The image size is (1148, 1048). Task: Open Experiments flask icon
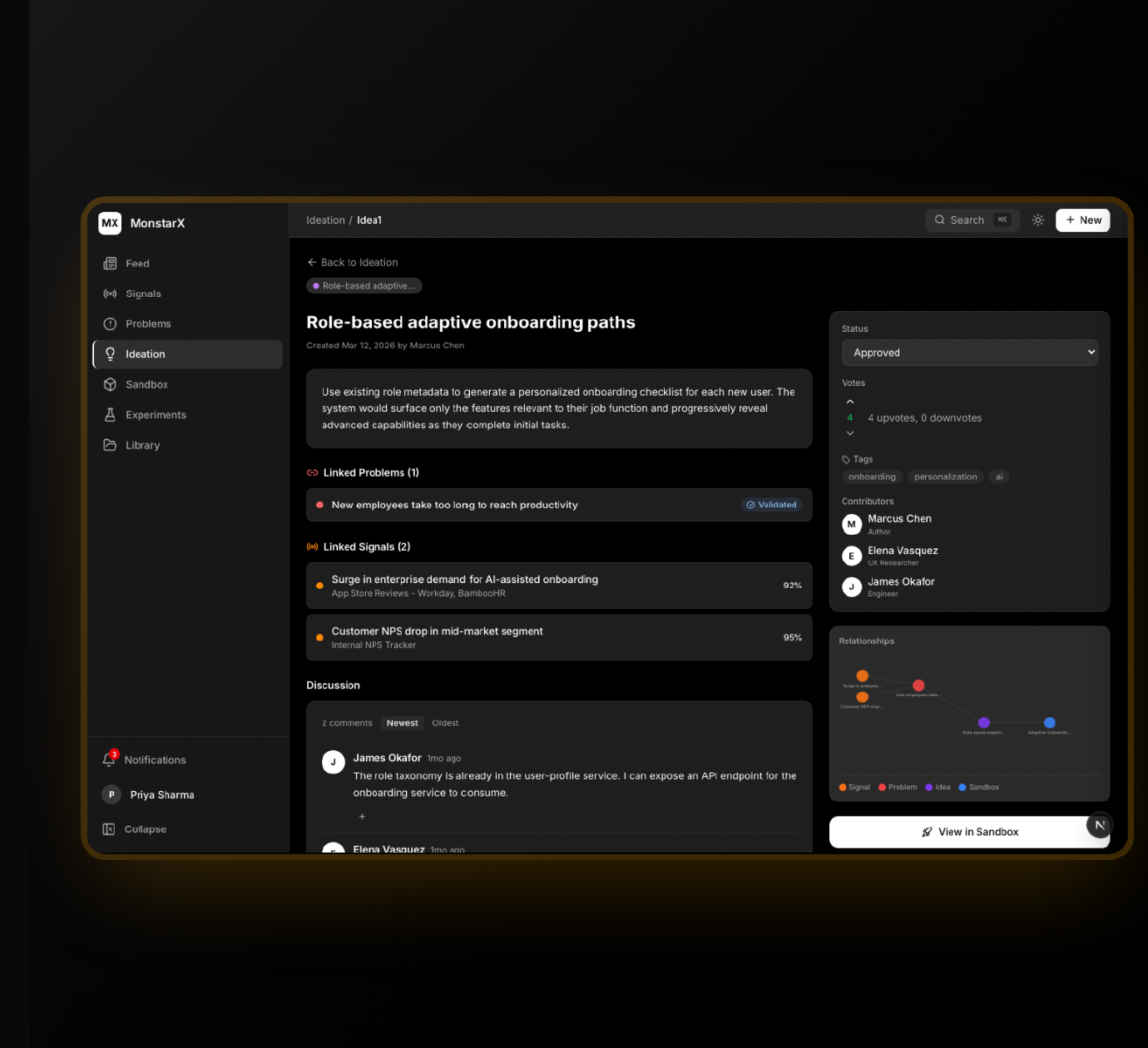point(110,415)
